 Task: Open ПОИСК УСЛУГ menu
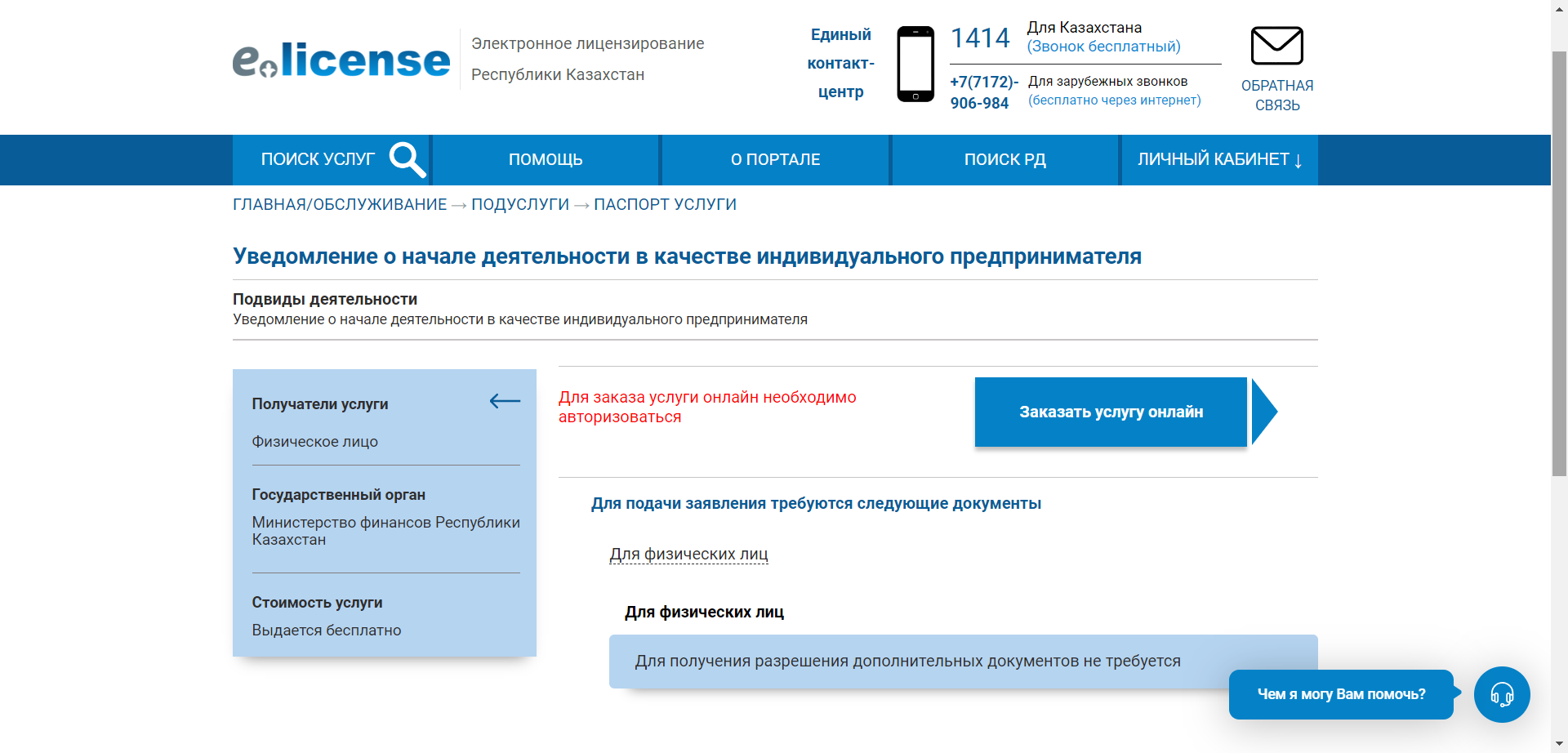coord(331,160)
